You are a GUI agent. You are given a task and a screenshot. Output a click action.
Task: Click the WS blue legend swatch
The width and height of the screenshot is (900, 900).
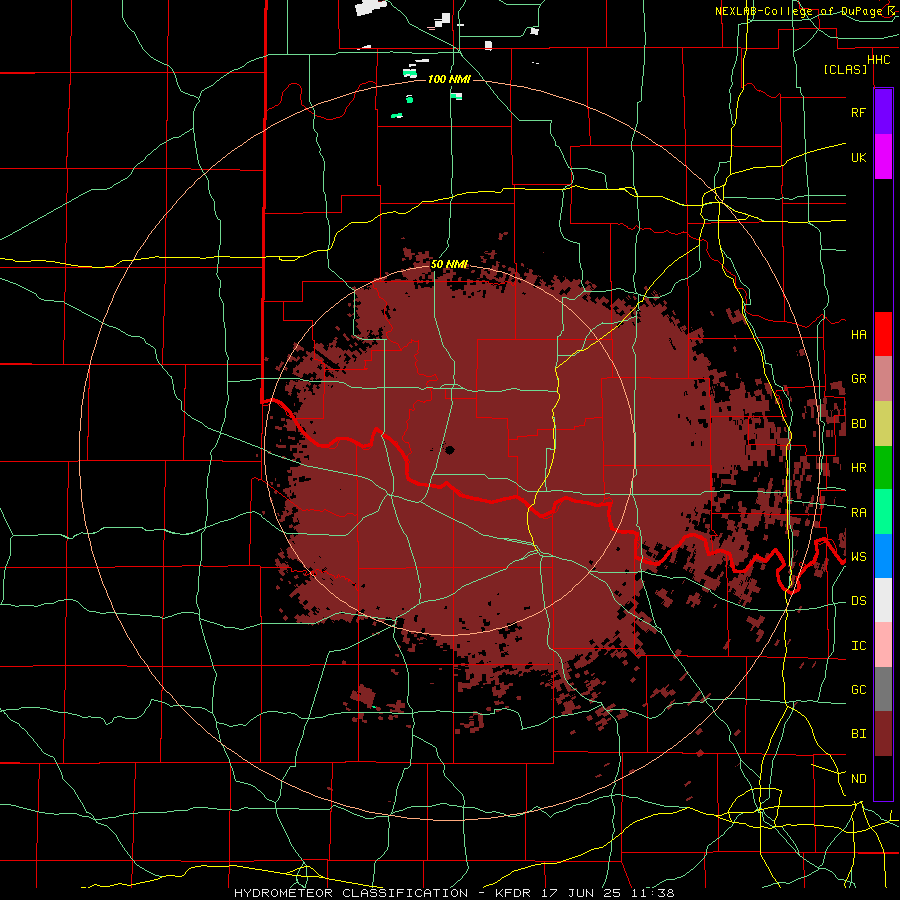pyautogui.click(x=883, y=556)
